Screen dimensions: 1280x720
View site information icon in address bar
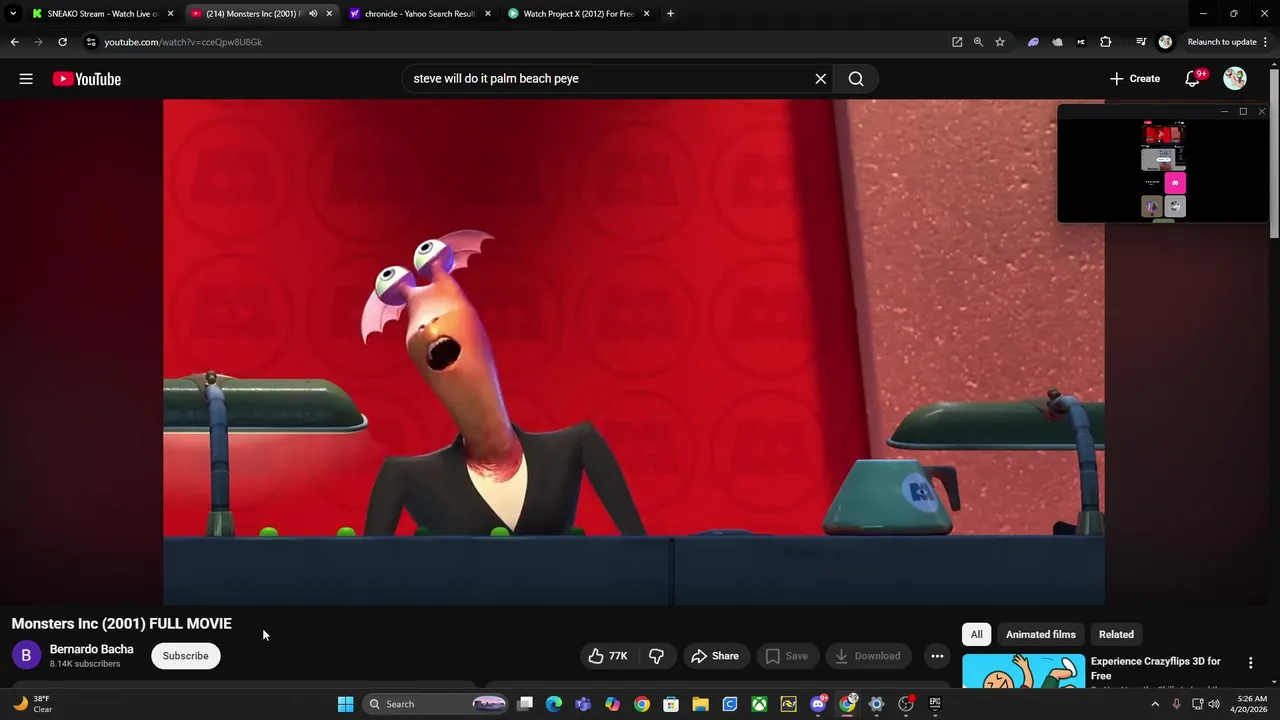click(90, 42)
